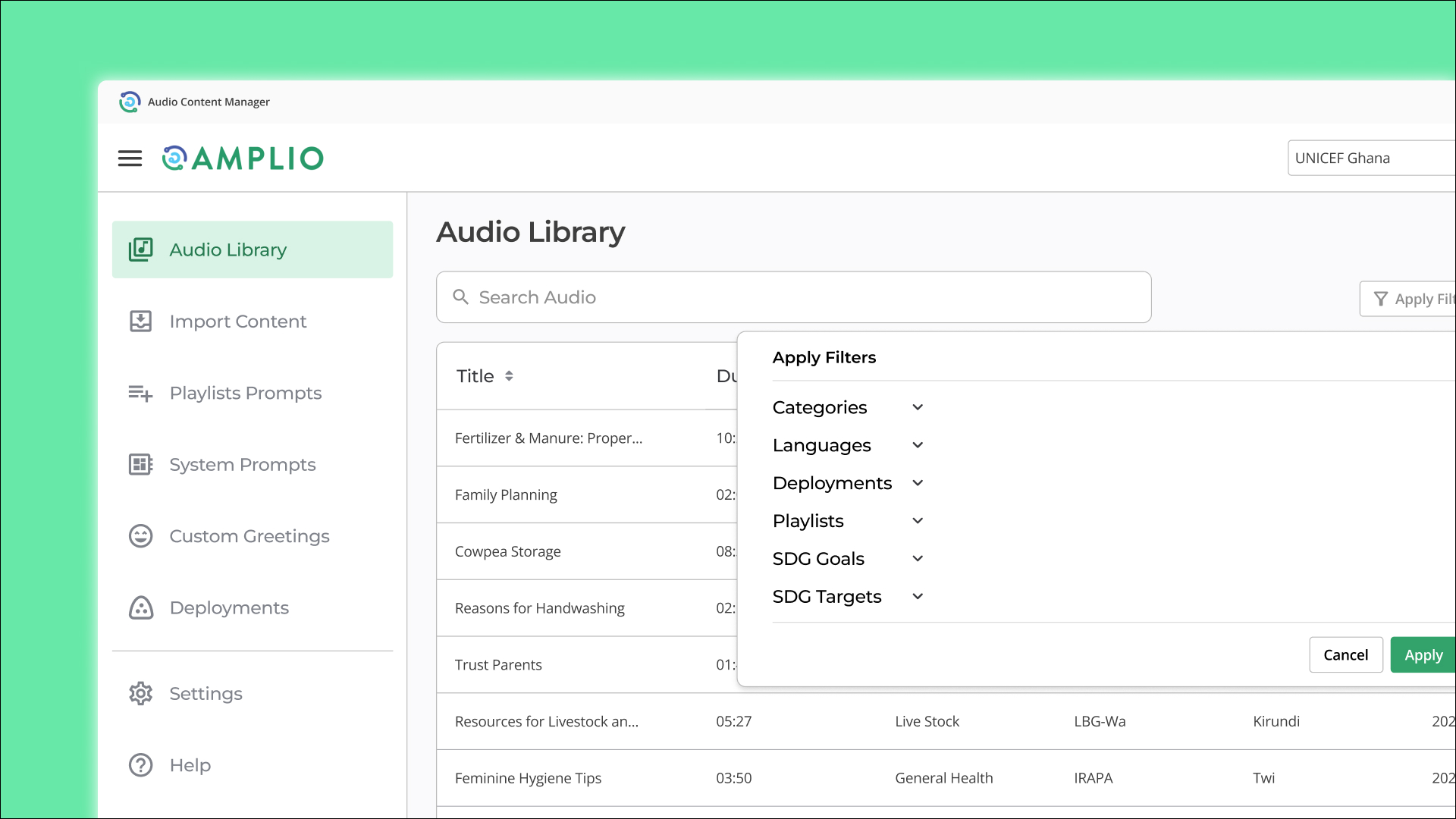Select Audio Library in the sidebar
This screenshot has width=1456, height=819.
point(253,249)
